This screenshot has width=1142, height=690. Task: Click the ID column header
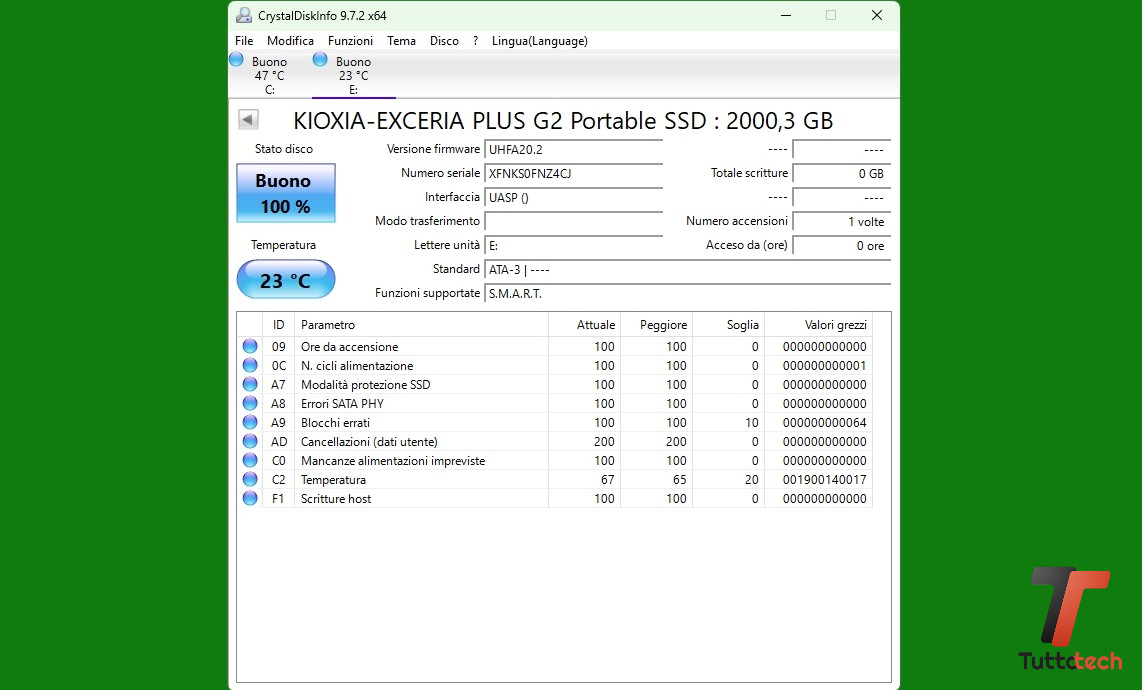(x=278, y=325)
